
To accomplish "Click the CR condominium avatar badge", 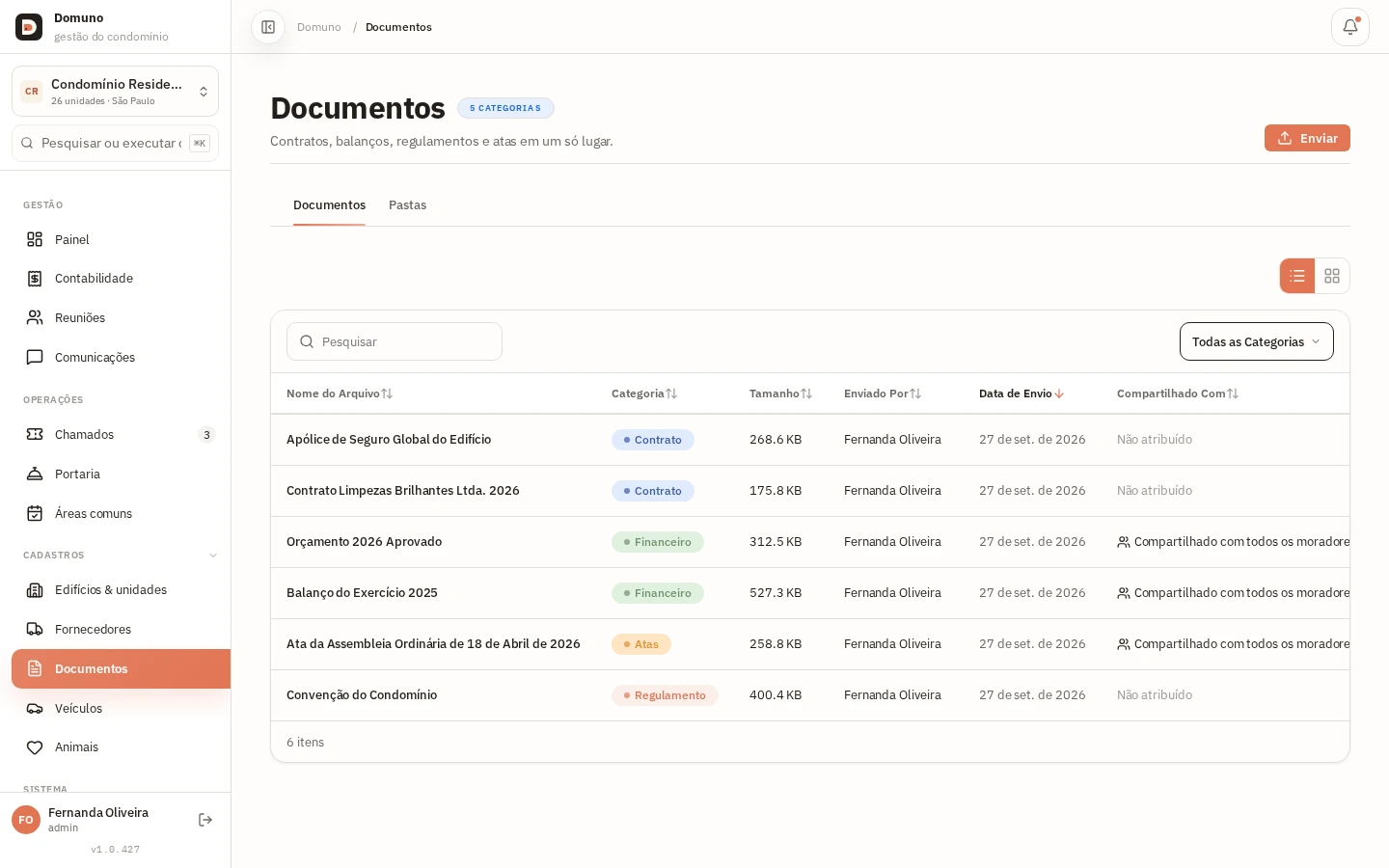I will point(32,92).
